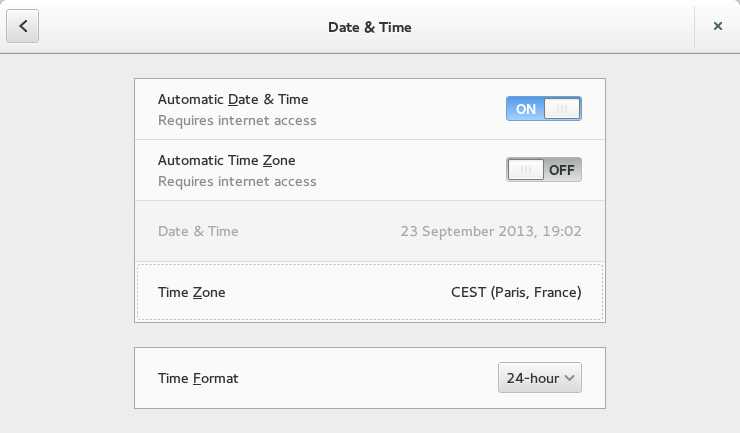This screenshot has width=740, height=433.
Task: Click the 23 September 2013, 19:02 value
Action: 491,231
